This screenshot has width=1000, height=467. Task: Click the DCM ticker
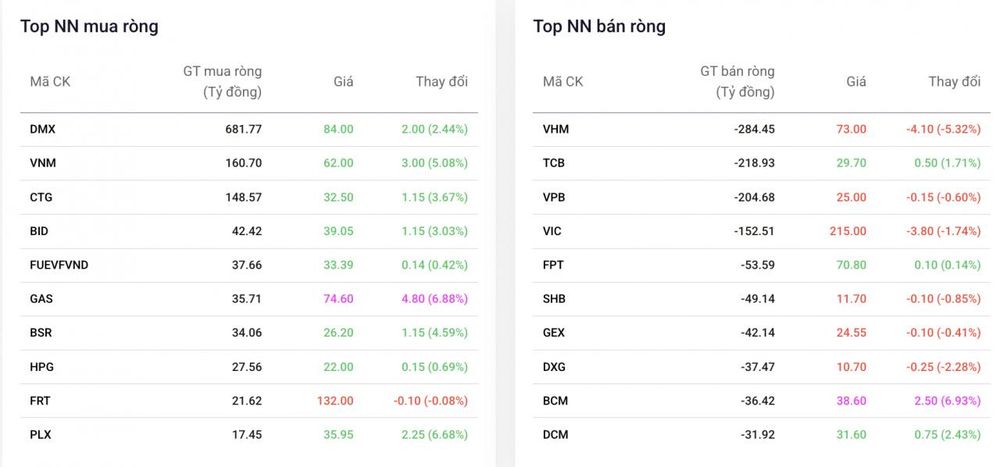555,434
